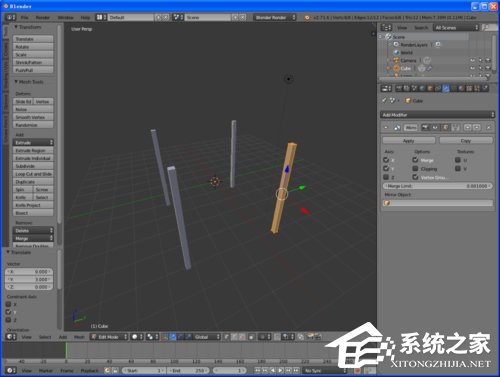
Task: Click the World icon in outliner
Action: coord(396,52)
